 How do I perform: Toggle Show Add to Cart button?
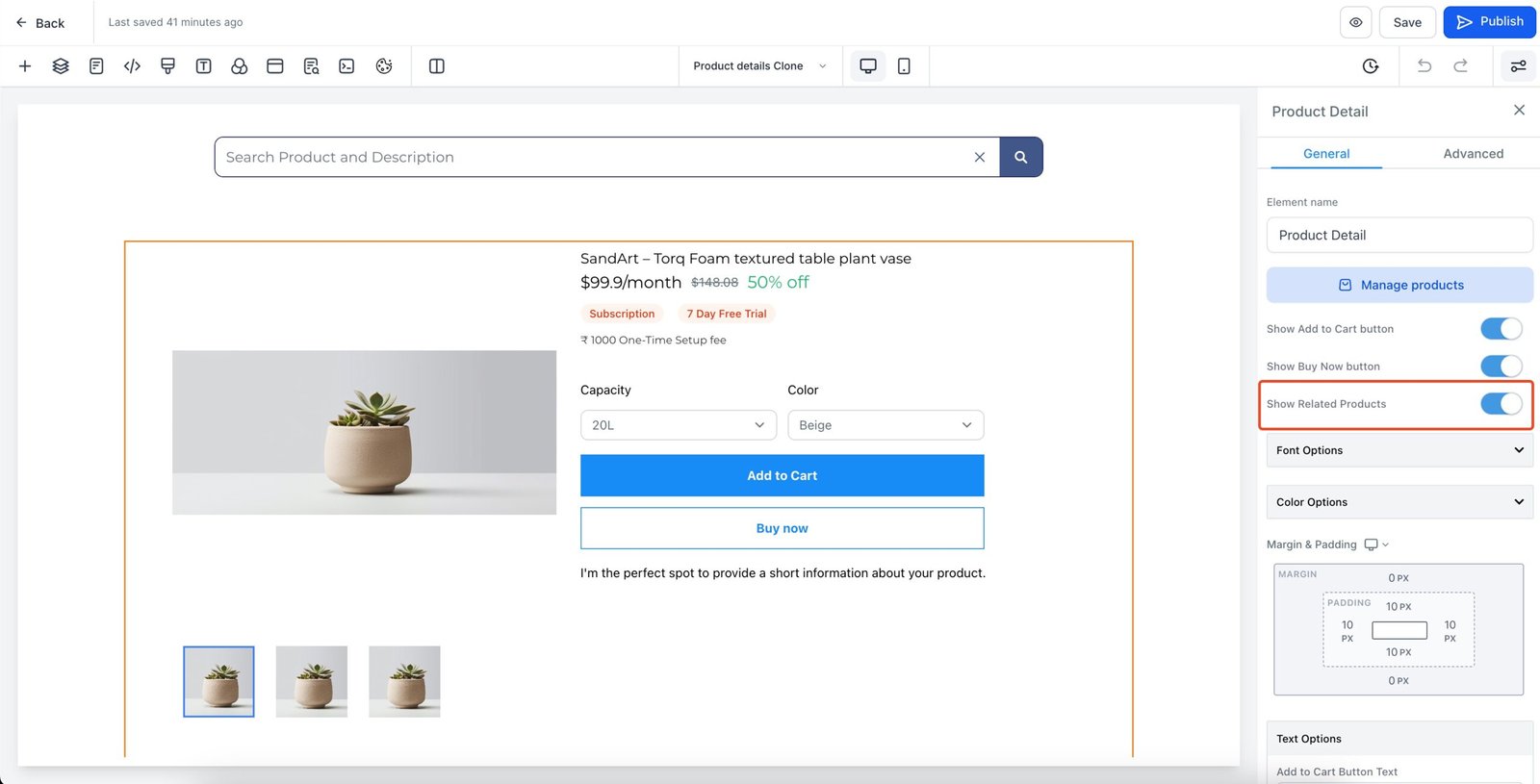point(1501,329)
